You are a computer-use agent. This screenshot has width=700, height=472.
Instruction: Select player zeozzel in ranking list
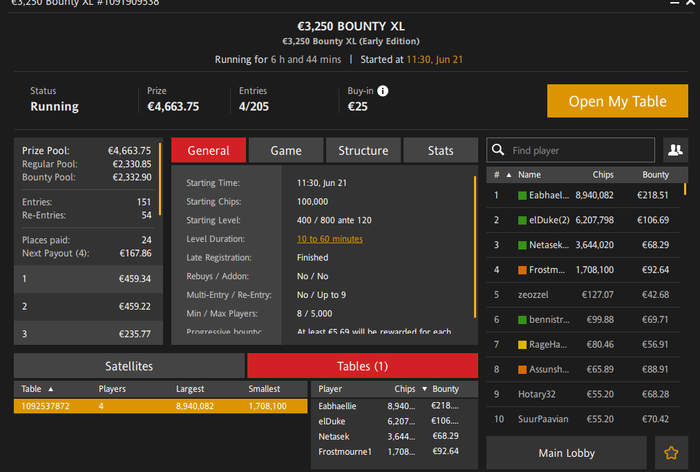(583, 295)
